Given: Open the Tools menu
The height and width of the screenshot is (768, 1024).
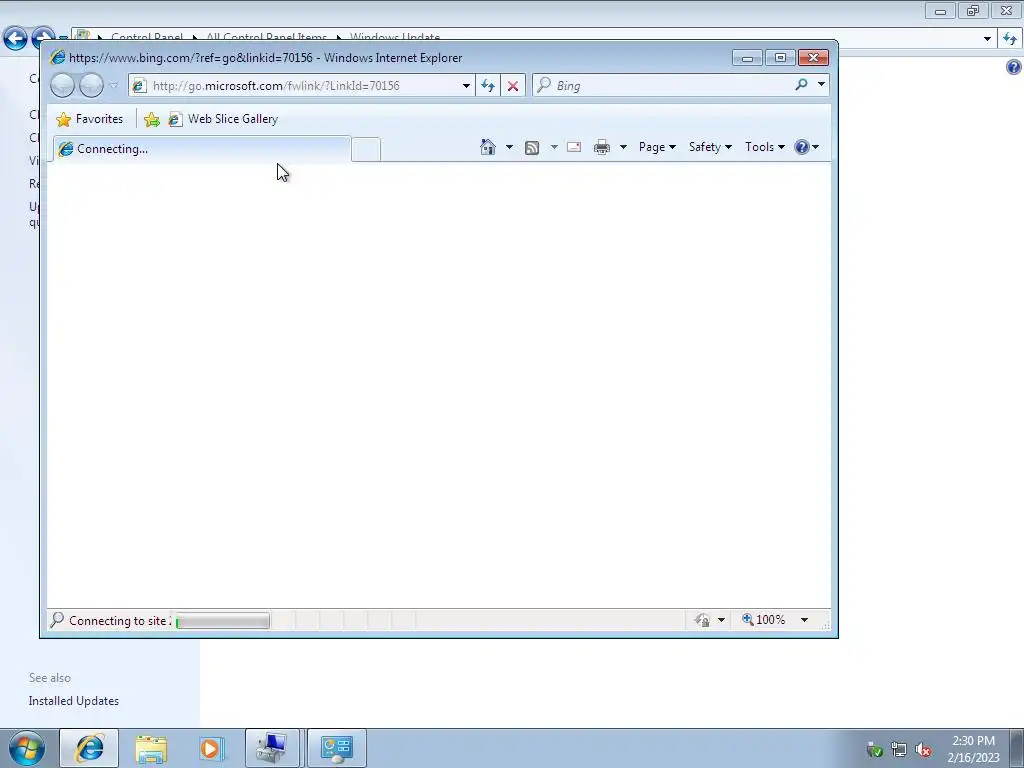Looking at the screenshot, I should tap(765, 147).
